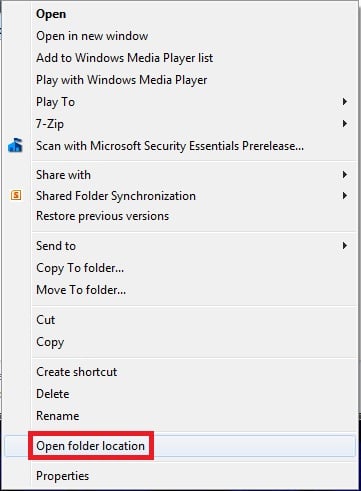Screen dimensions: 361x491
Task: Select Add to Windows Media Player list
Action: [124, 58]
